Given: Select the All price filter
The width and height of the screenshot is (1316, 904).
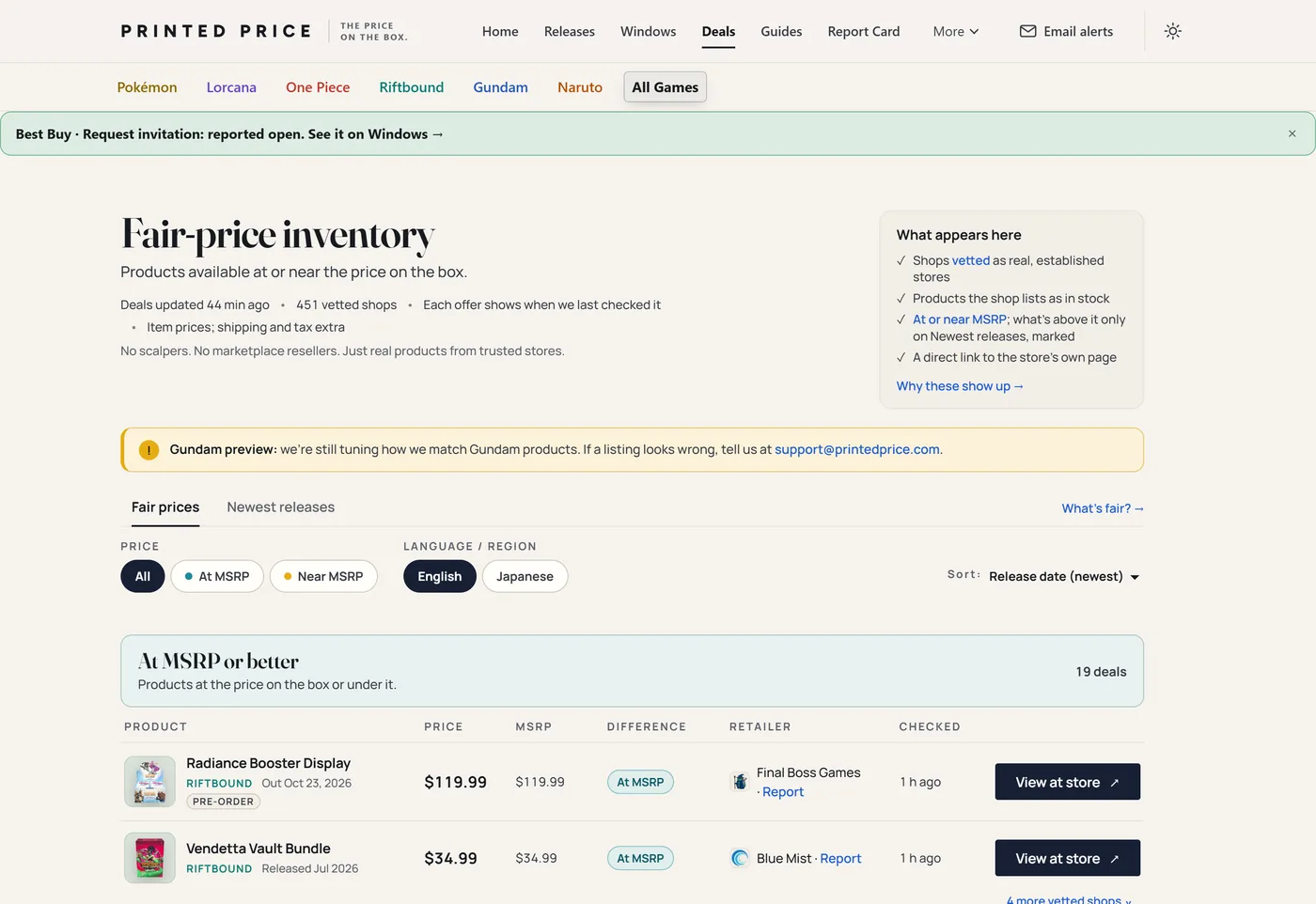Looking at the screenshot, I should pyautogui.click(x=143, y=576).
